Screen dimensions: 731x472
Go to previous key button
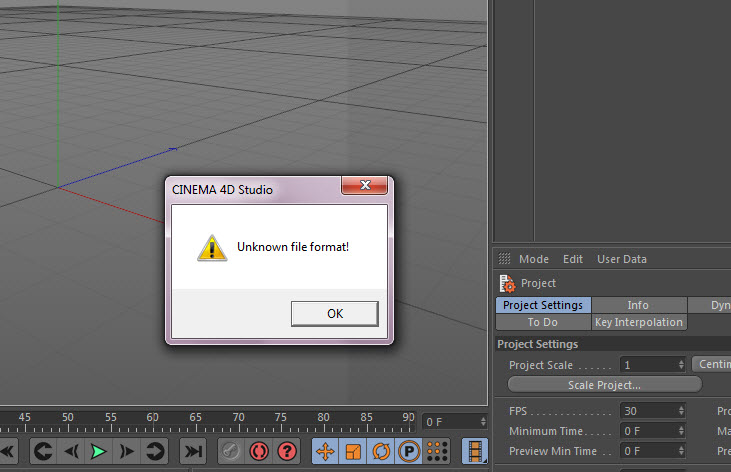click(43, 451)
